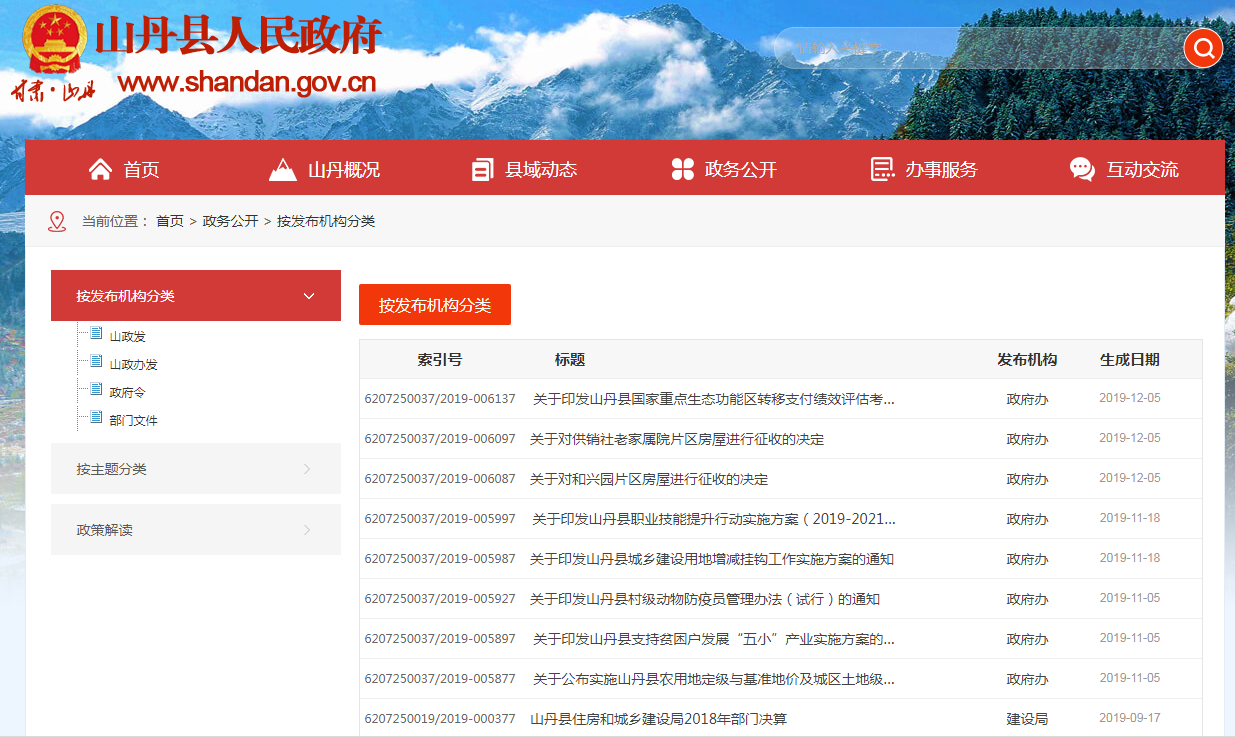Screen dimensions: 1235x737
Task: Click the home icon beside 首页
Action: click(100, 169)
